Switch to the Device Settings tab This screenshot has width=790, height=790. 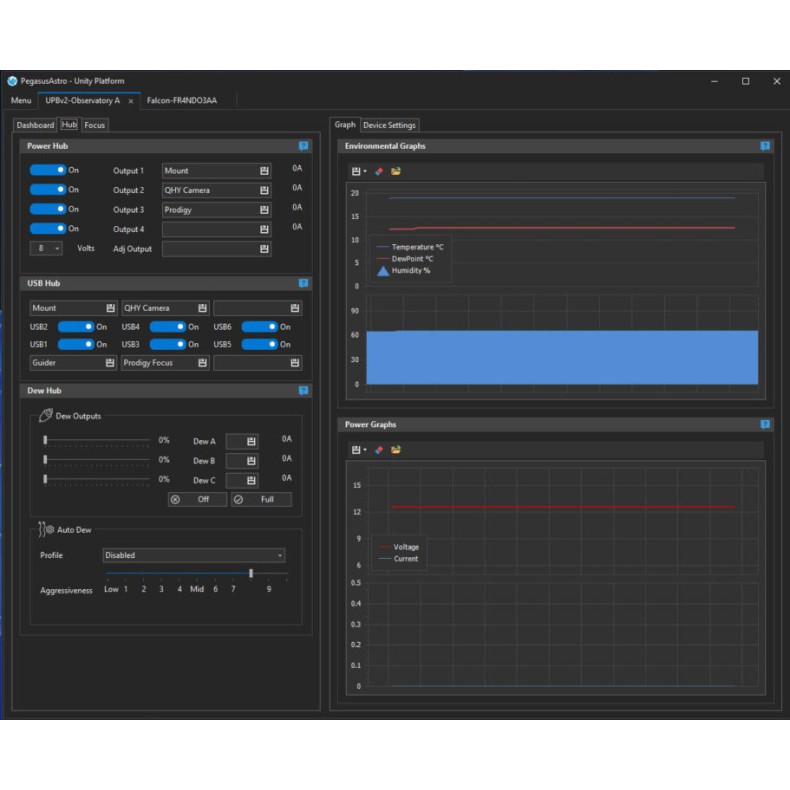point(389,125)
